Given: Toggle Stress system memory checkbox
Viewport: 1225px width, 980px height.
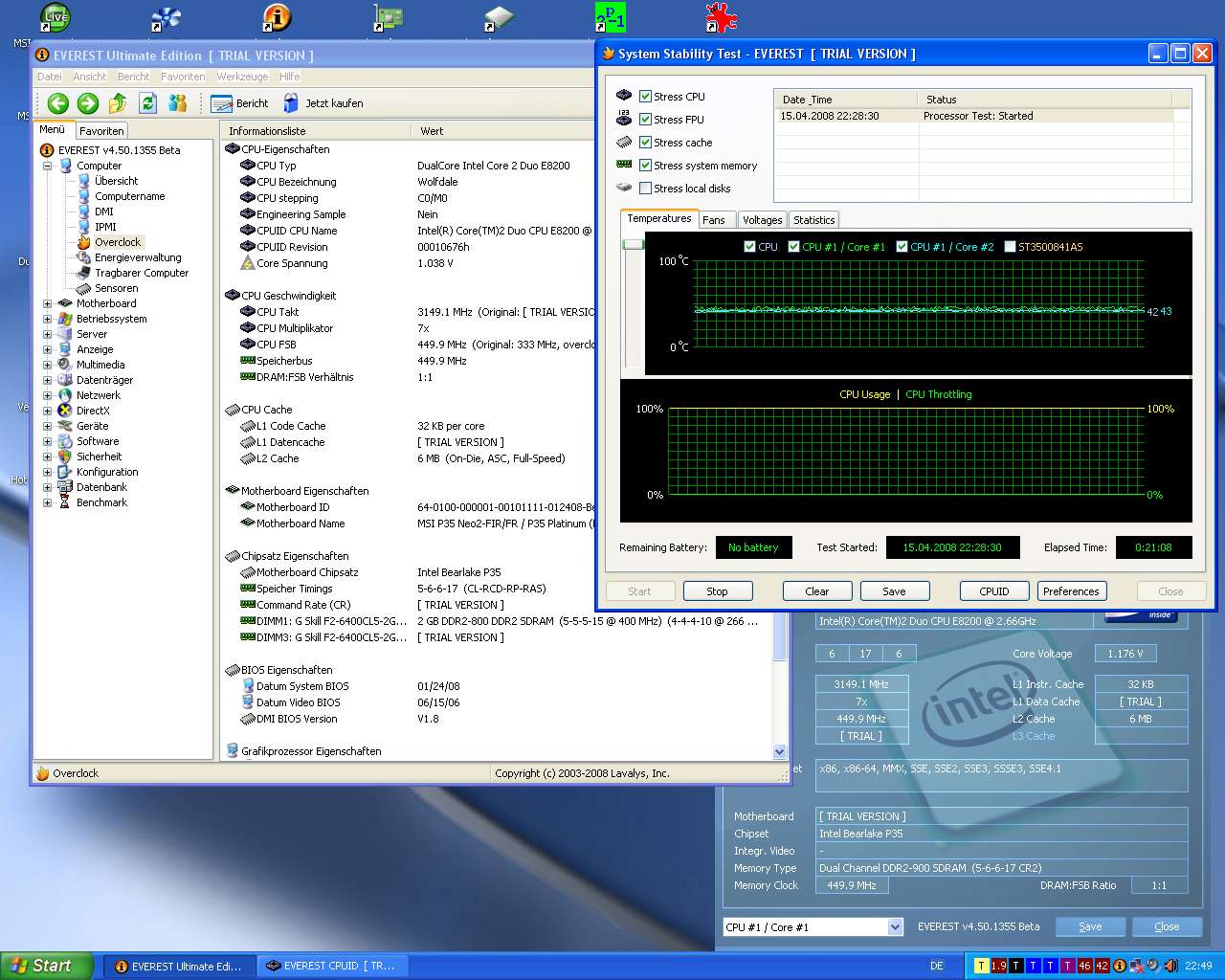Looking at the screenshot, I should (645, 166).
